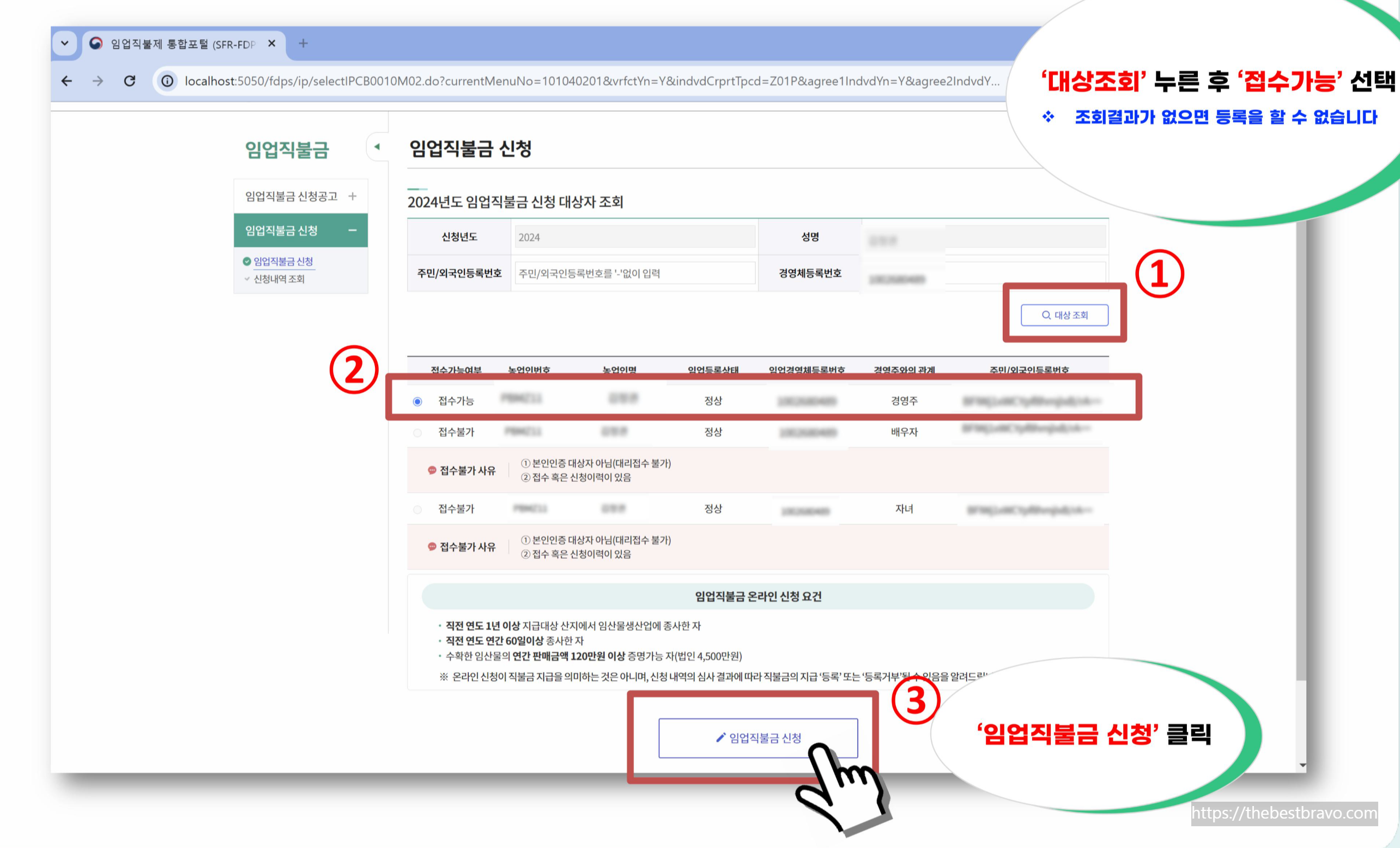1400x848 pixels.
Task: Click the browser forward arrow
Action: pyautogui.click(x=98, y=81)
